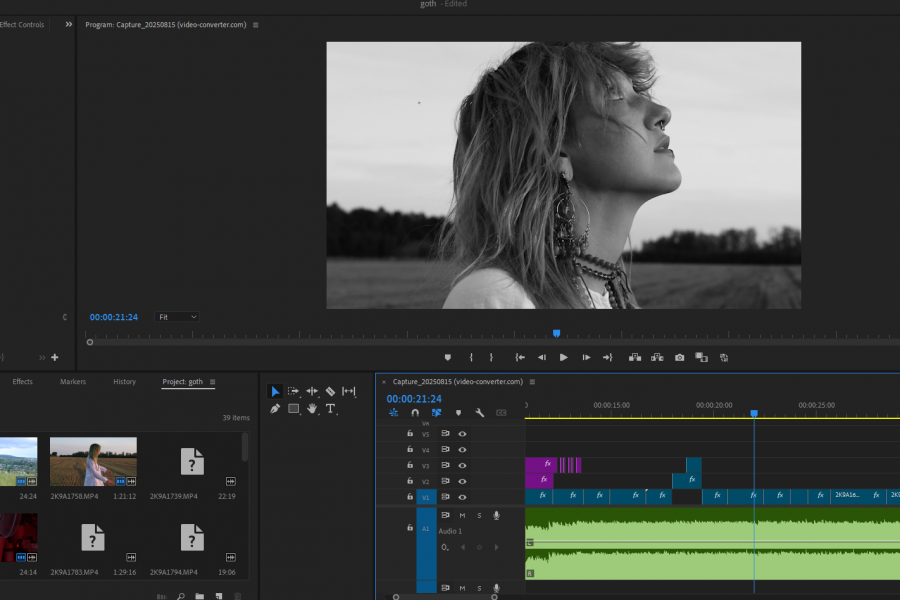Toggle lock on video track V2

tap(409, 481)
